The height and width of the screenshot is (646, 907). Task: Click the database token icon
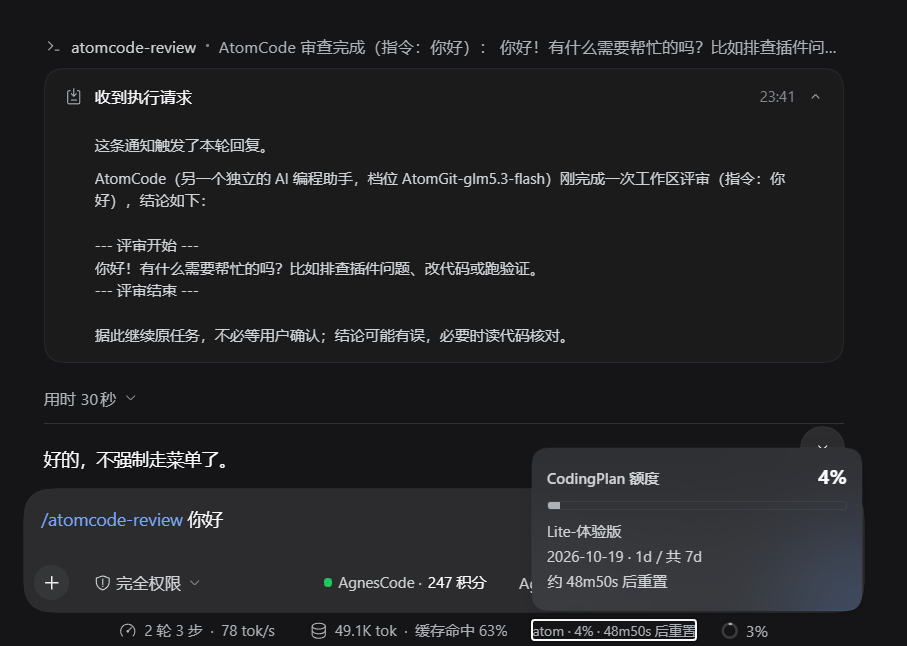(319, 631)
